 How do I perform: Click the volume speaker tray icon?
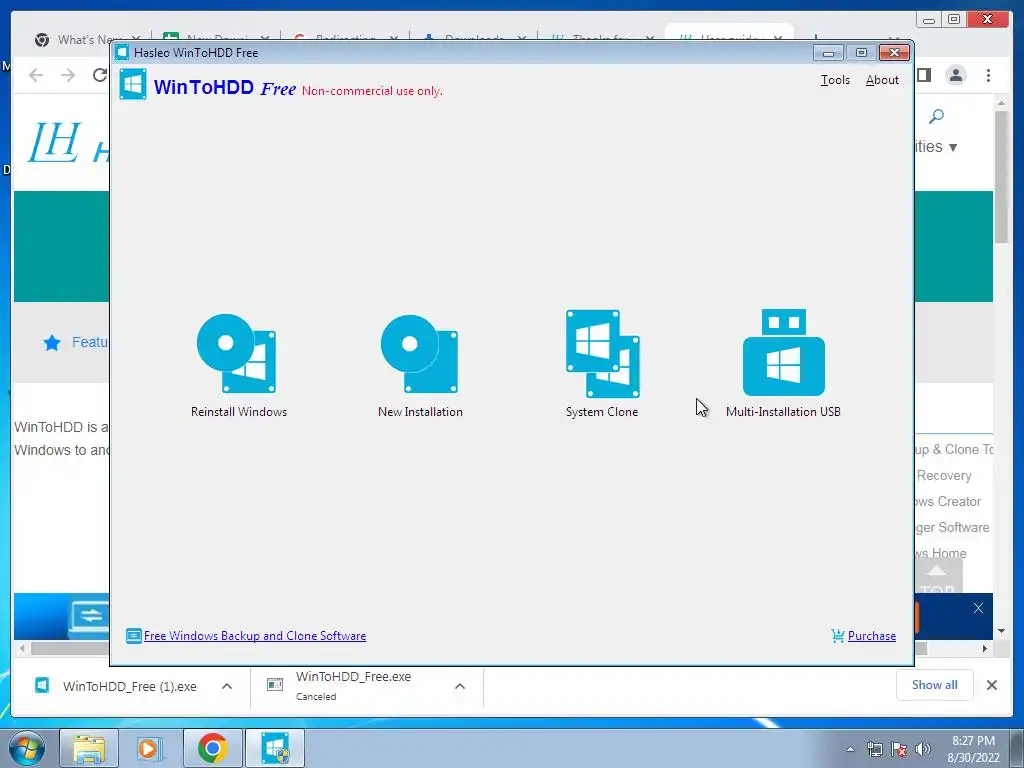923,749
